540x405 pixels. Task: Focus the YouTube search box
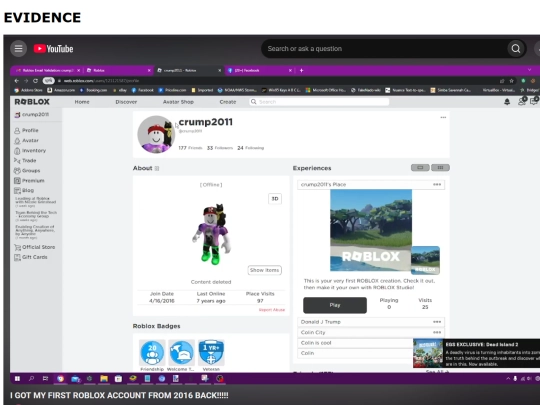coord(384,49)
